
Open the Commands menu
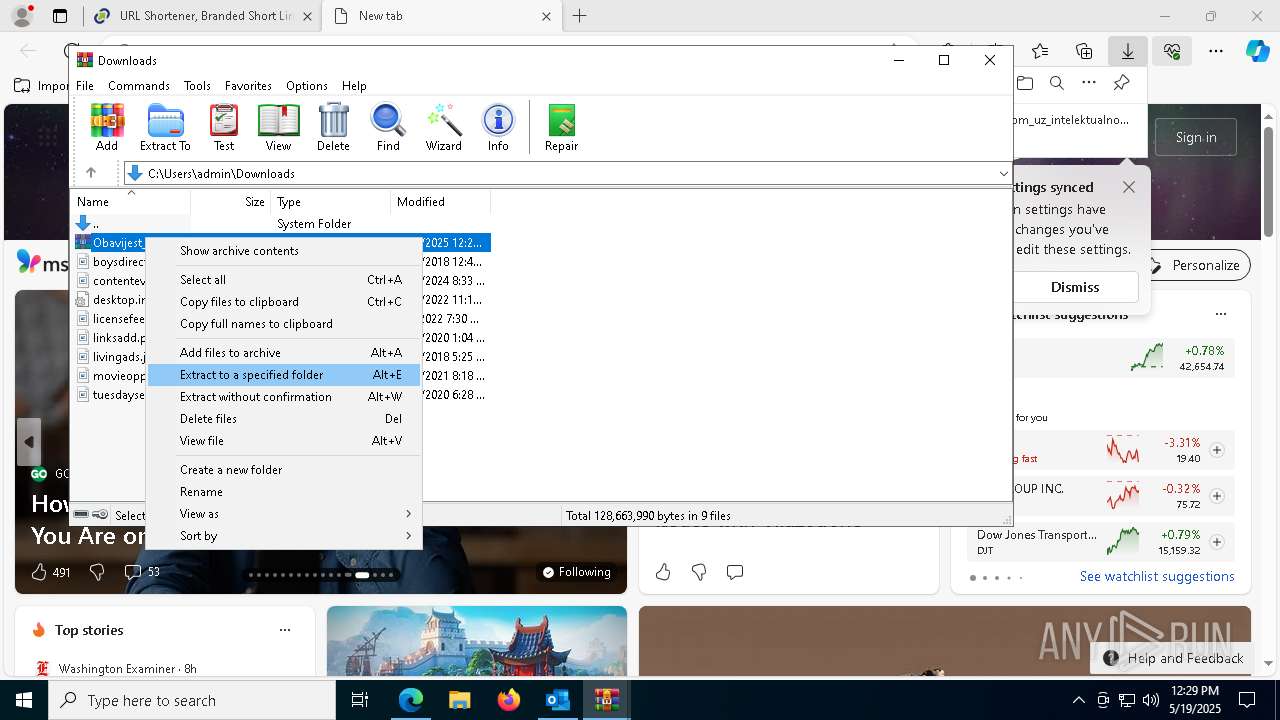click(x=139, y=86)
